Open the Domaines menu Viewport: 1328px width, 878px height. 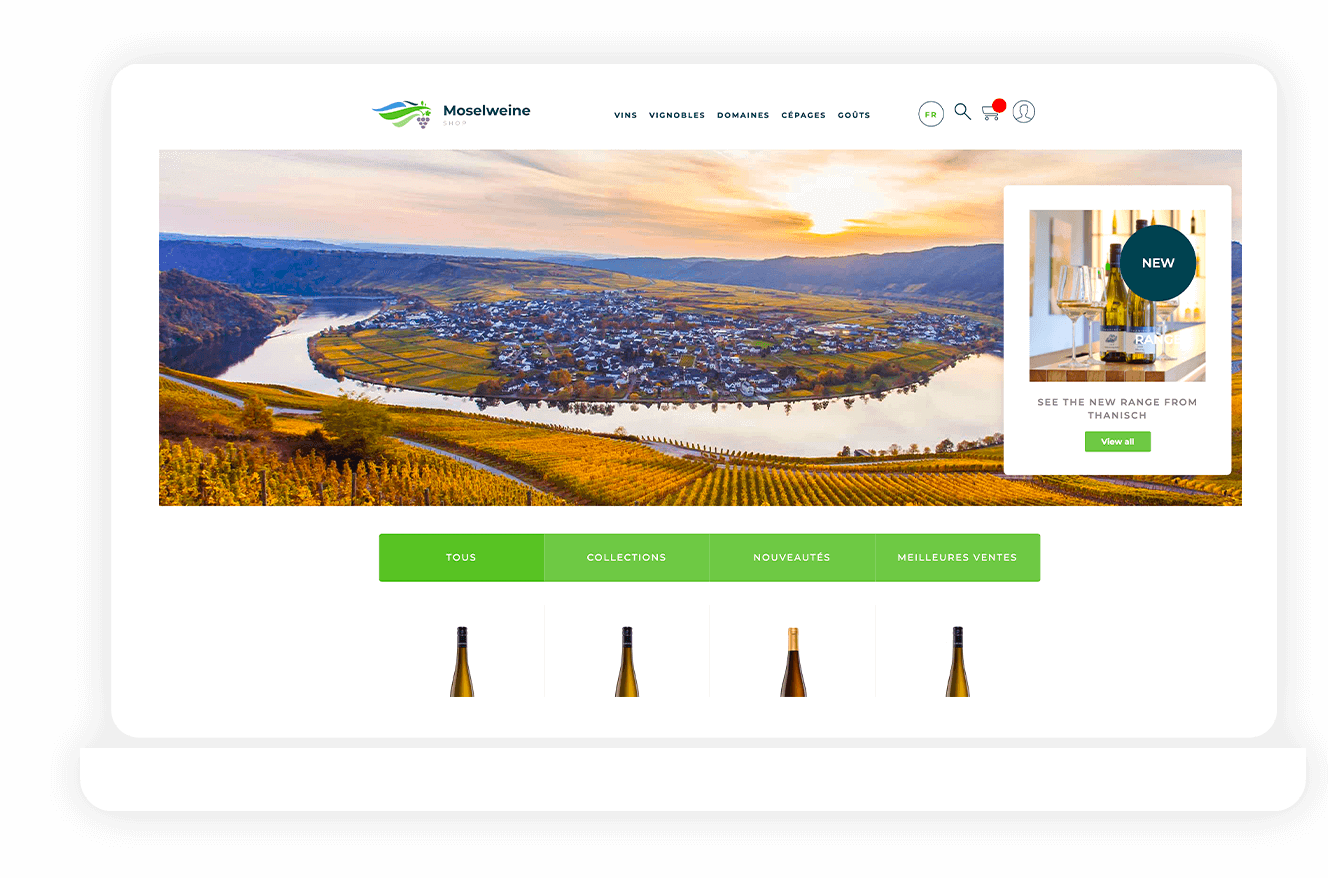(743, 115)
